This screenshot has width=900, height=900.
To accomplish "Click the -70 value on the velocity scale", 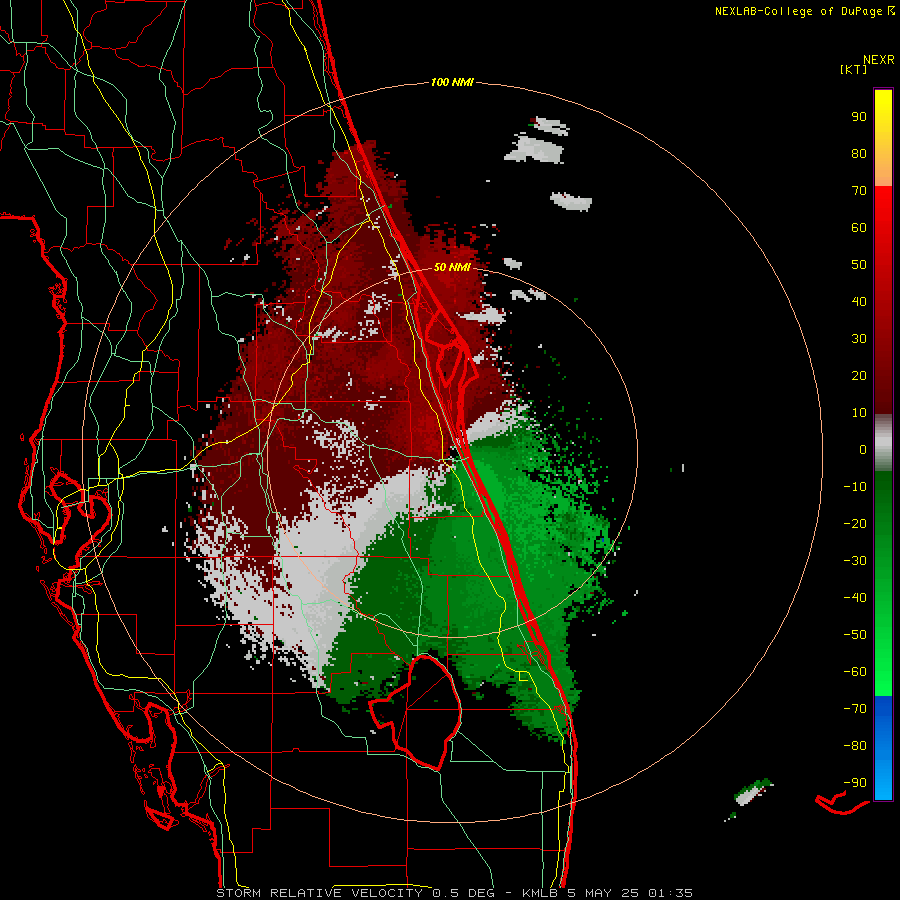I will tap(855, 709).
